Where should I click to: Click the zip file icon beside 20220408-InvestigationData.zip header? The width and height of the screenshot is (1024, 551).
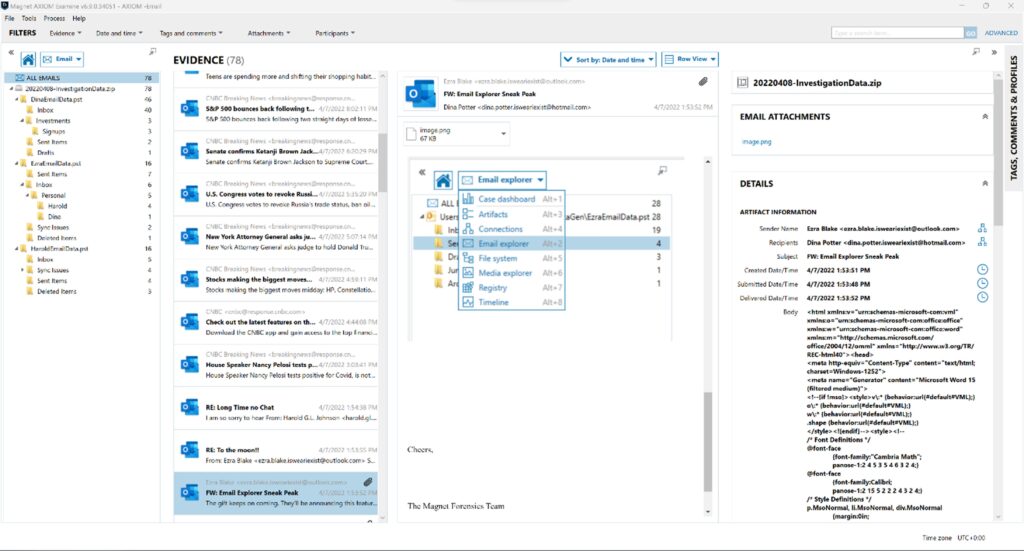point(742,82)
